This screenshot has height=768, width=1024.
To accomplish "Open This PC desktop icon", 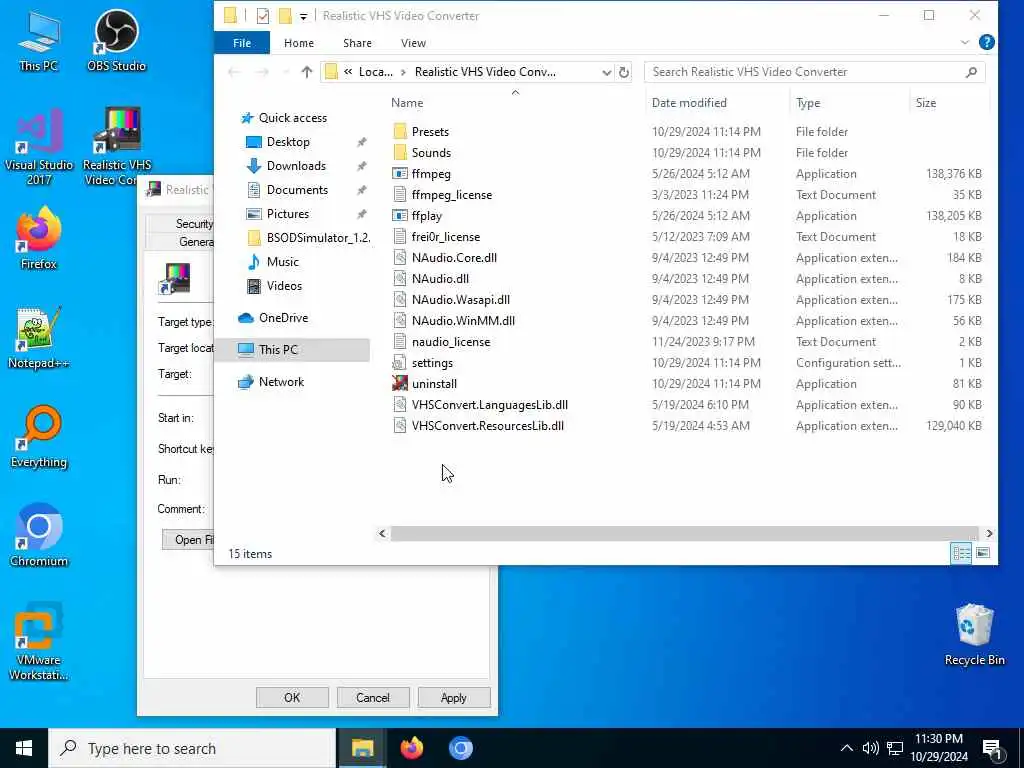I will (x=39, y=40).
